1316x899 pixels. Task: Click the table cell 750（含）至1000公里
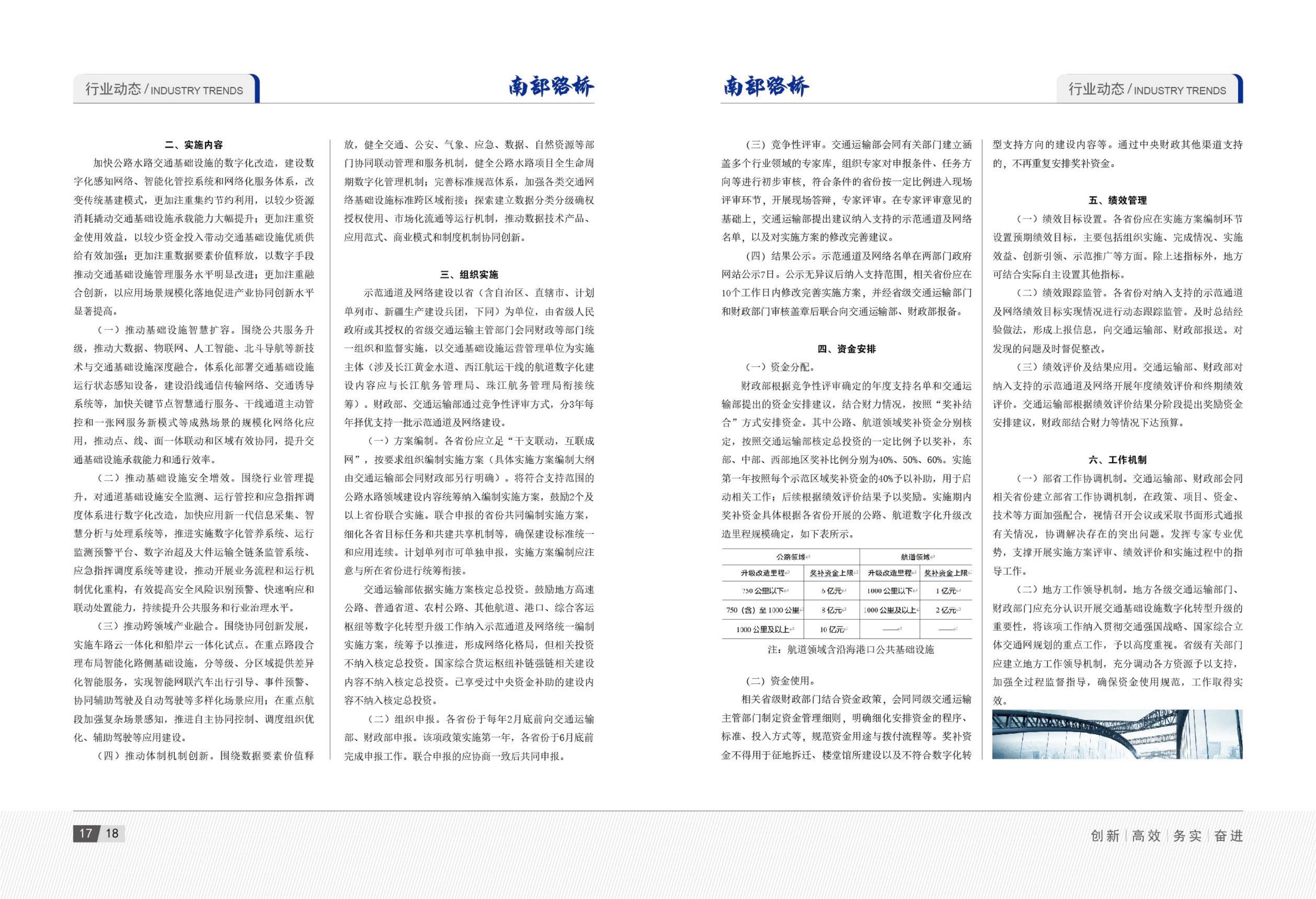(763, 610)
